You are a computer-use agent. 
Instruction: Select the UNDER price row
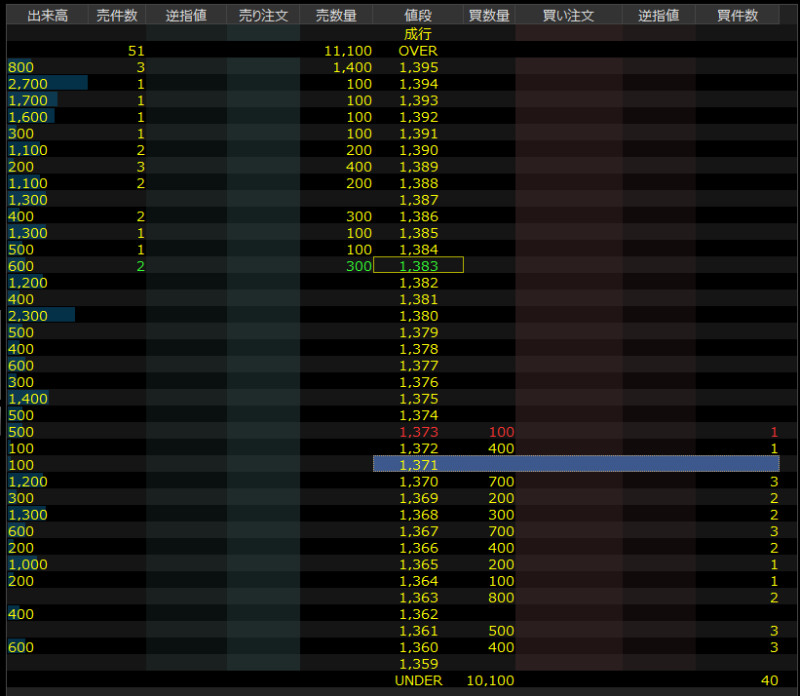[x=393, y=680]
